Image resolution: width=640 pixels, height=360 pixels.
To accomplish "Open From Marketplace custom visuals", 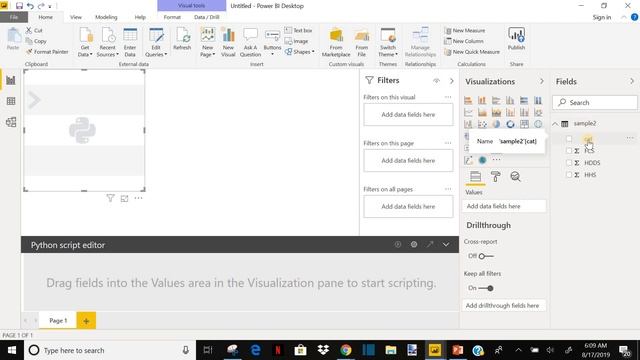I will [x=336, y=42].
